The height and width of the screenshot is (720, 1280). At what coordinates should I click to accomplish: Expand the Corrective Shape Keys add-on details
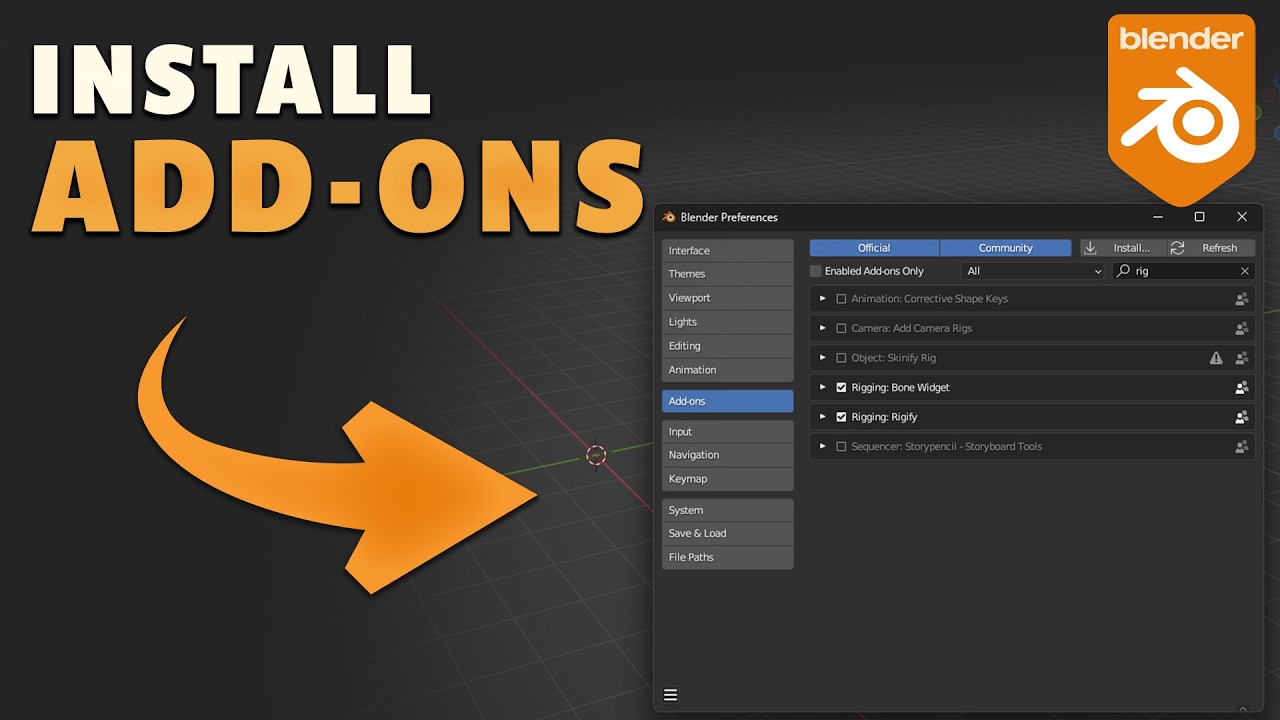point(823,299)
